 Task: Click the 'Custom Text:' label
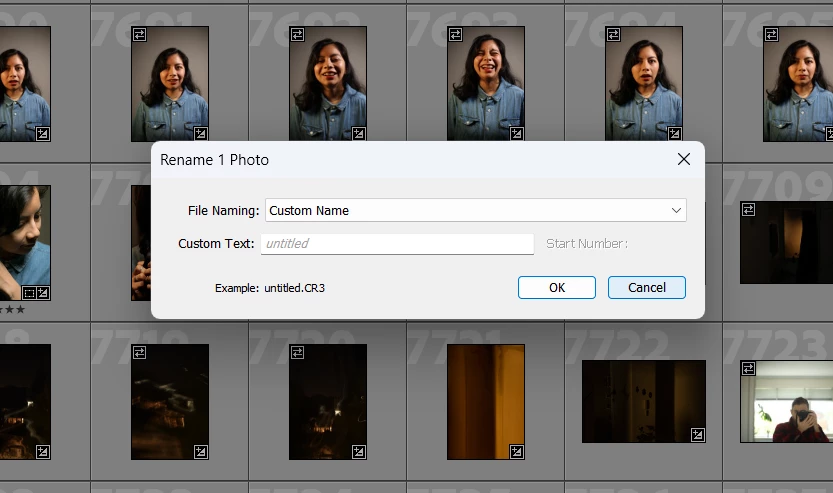216,244
